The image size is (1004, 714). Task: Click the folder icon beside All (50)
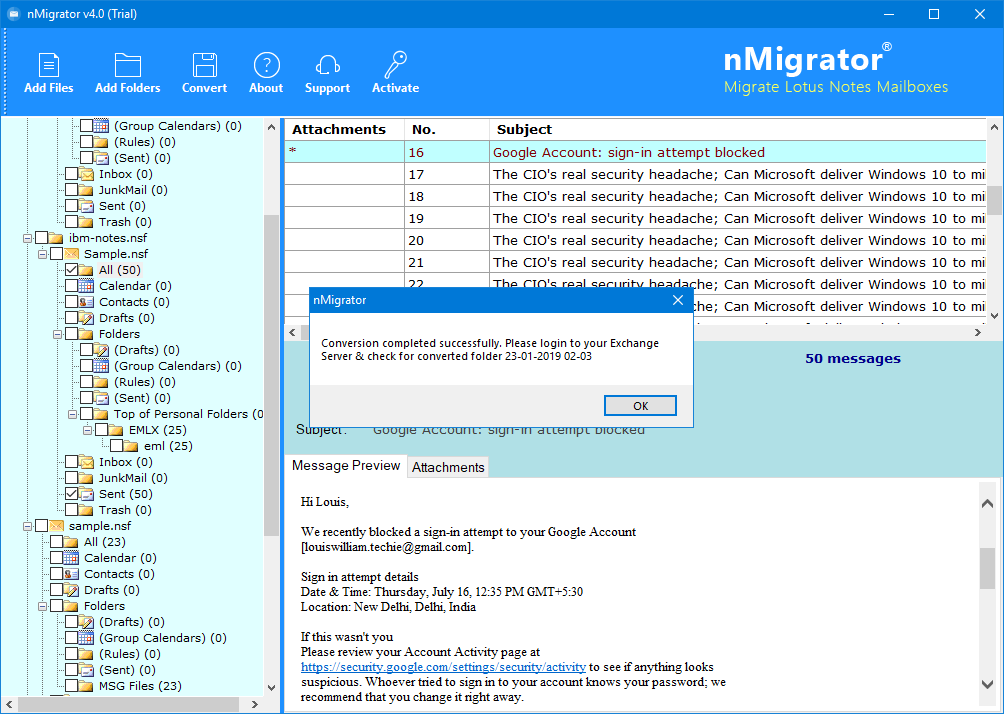[86, 270]
